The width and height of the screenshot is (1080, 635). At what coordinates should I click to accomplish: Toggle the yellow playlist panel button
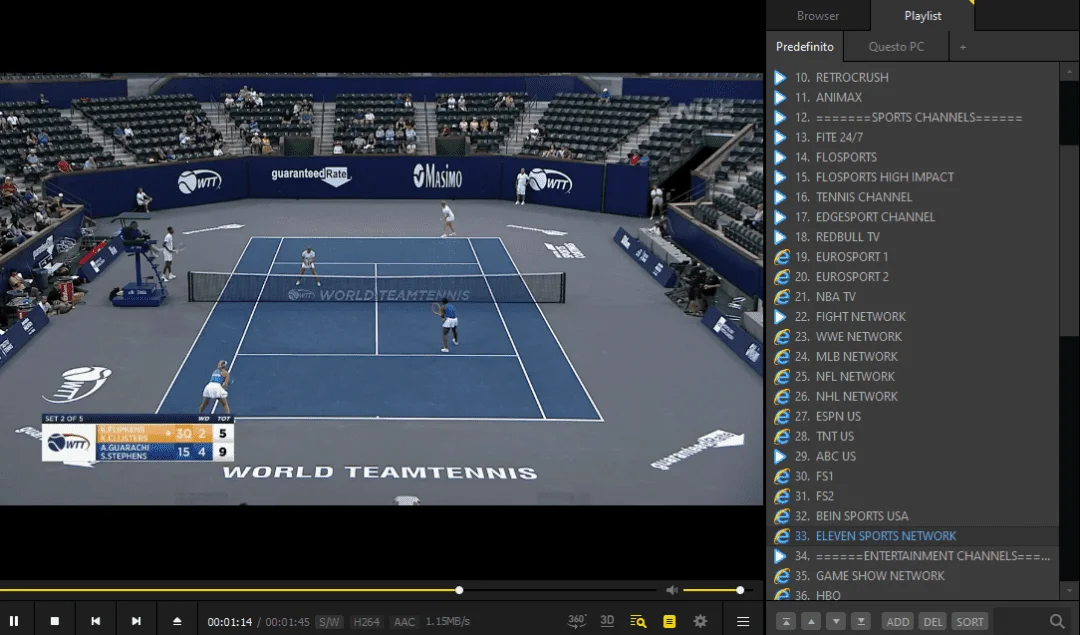[x=669, y=621]
